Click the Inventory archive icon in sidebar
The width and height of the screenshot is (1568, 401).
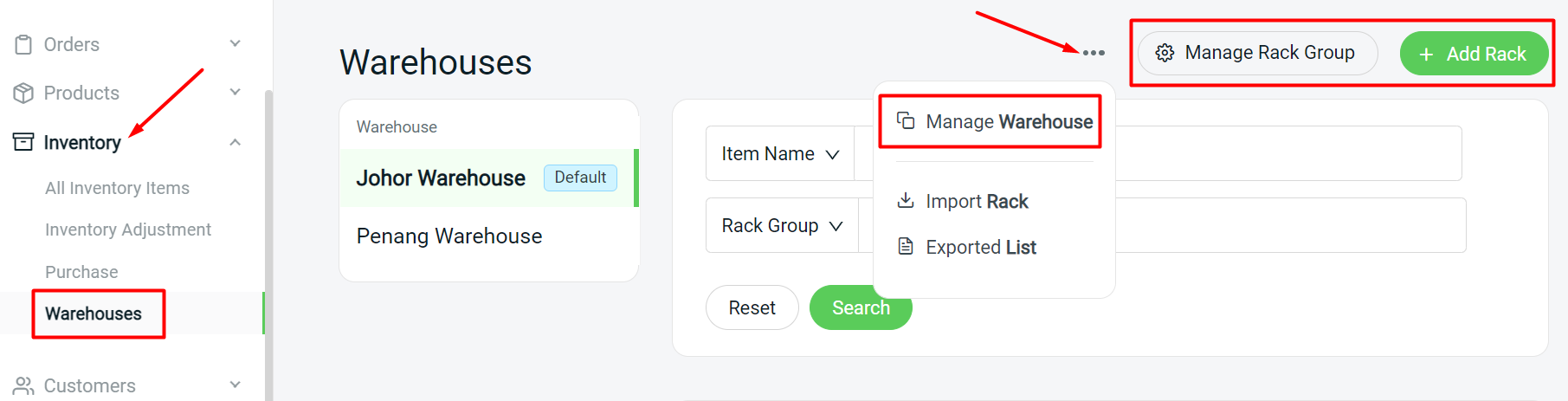click(23, 142)
